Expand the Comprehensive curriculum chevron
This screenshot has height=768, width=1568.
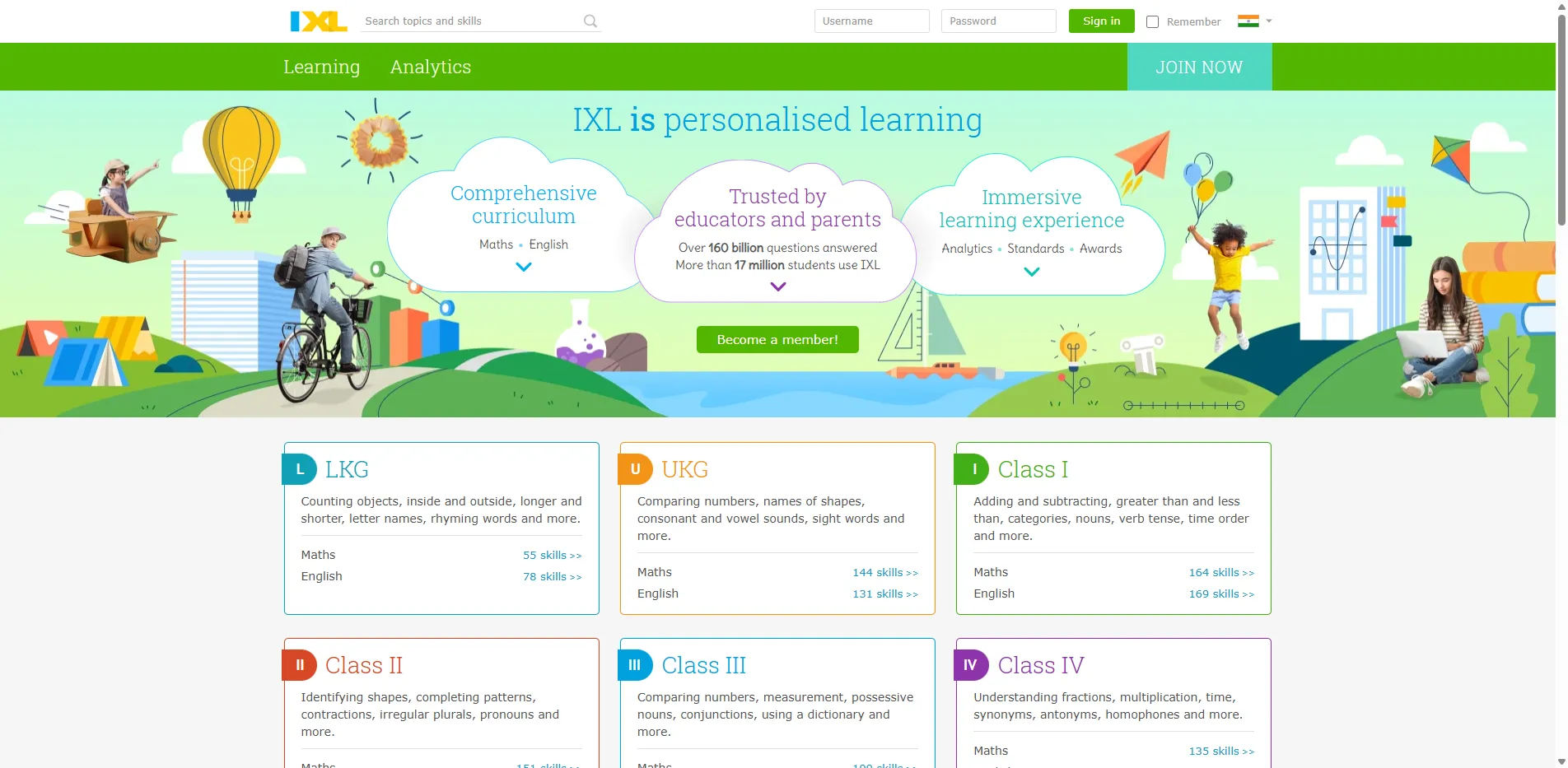523,267
